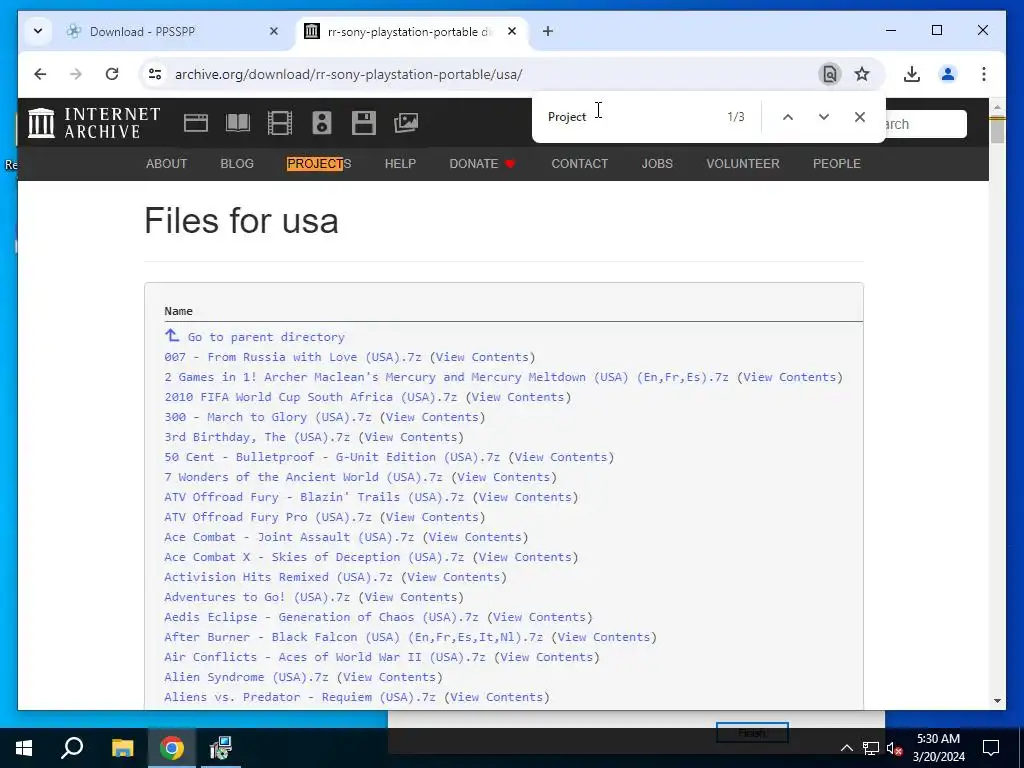1024x768 pixels.
Task: Open 50 Cent - Bulletproof G-Unit Edition
Action: (332, 457)
